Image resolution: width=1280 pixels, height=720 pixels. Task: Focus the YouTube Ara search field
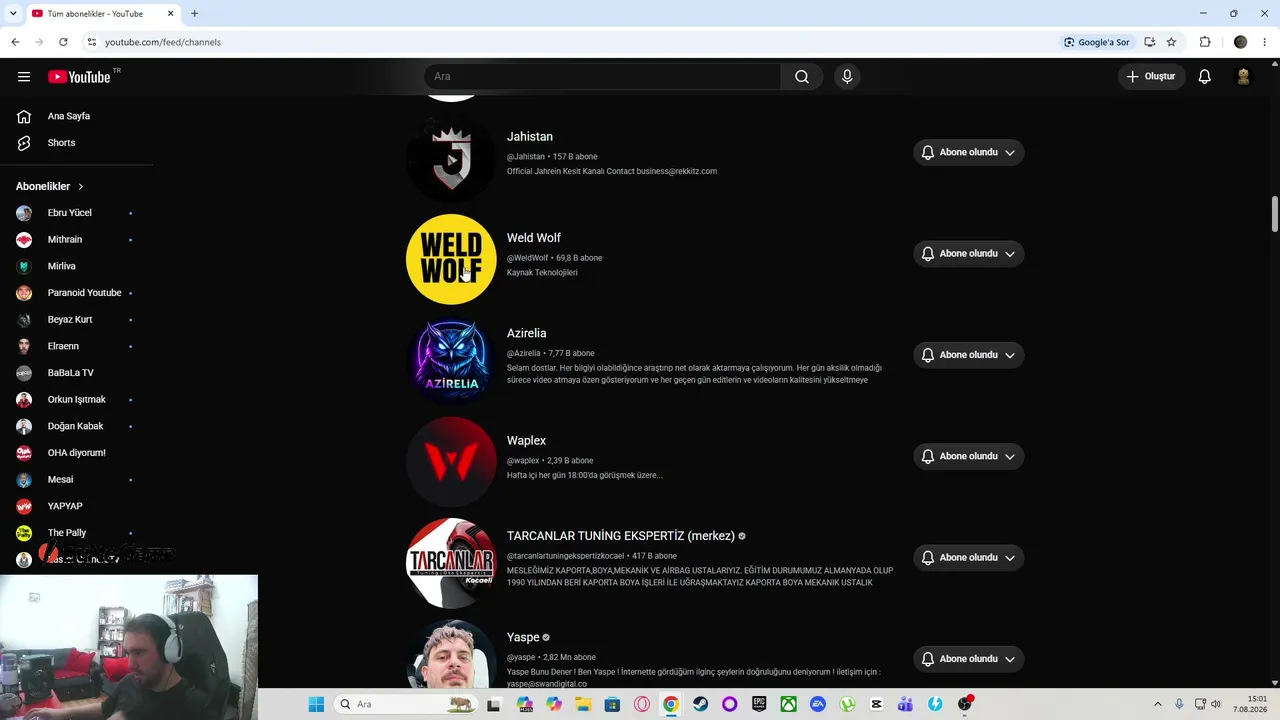tap(602, 77)
